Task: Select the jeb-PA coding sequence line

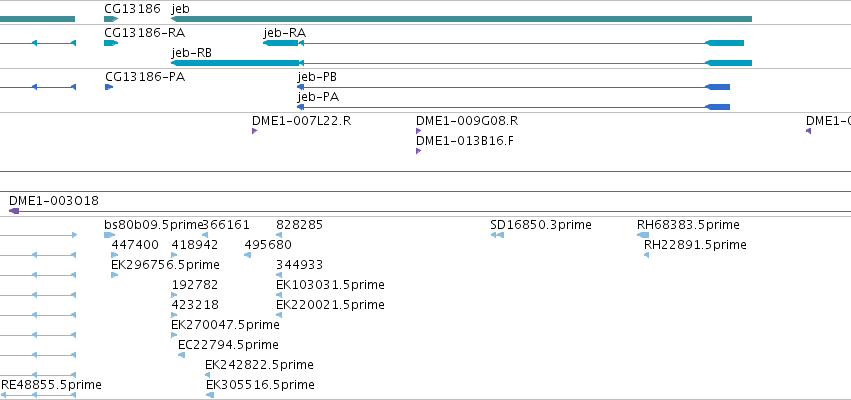Action: tap(513, 107)
